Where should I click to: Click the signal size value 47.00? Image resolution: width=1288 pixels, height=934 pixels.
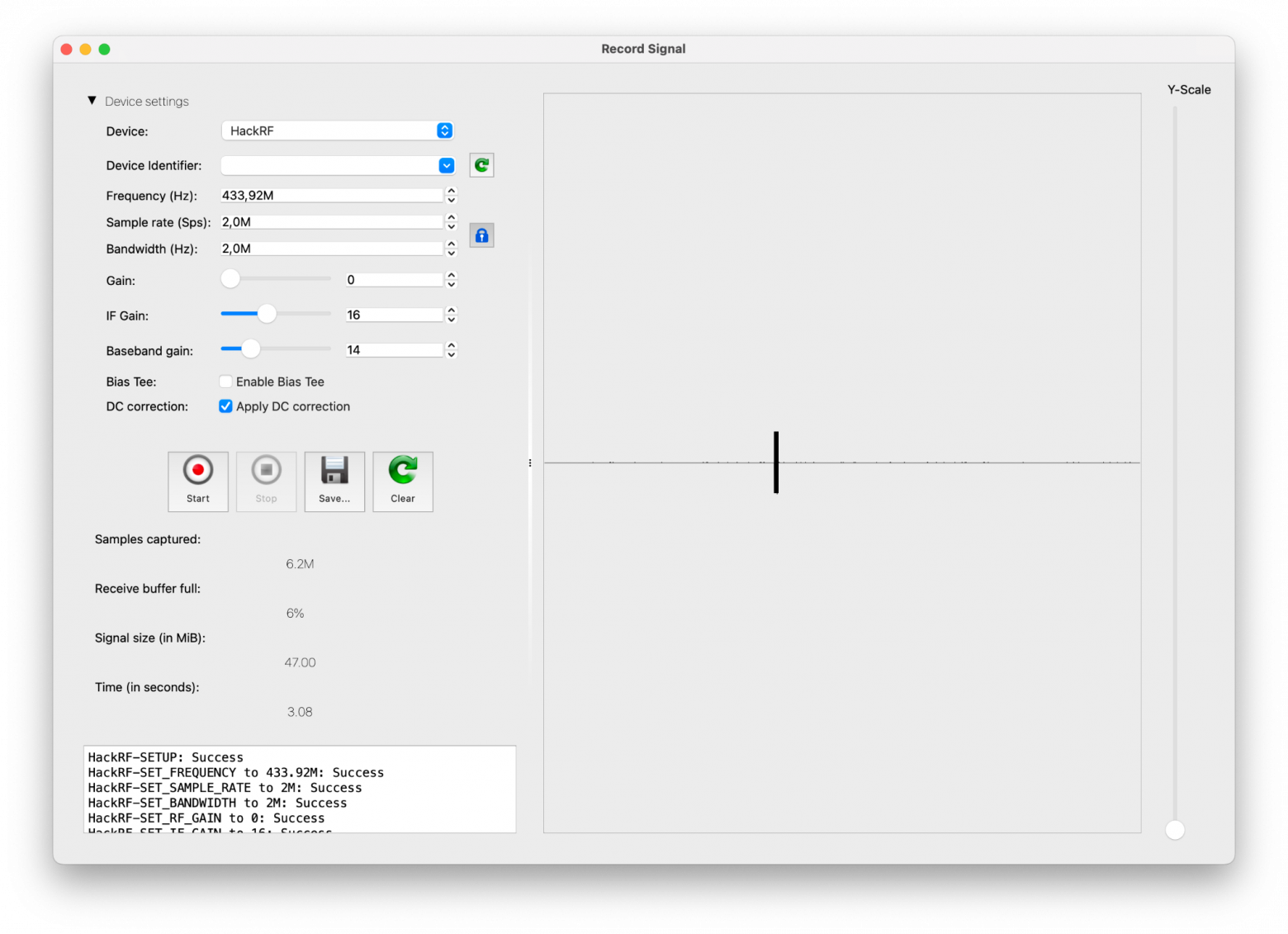(300, 662)
